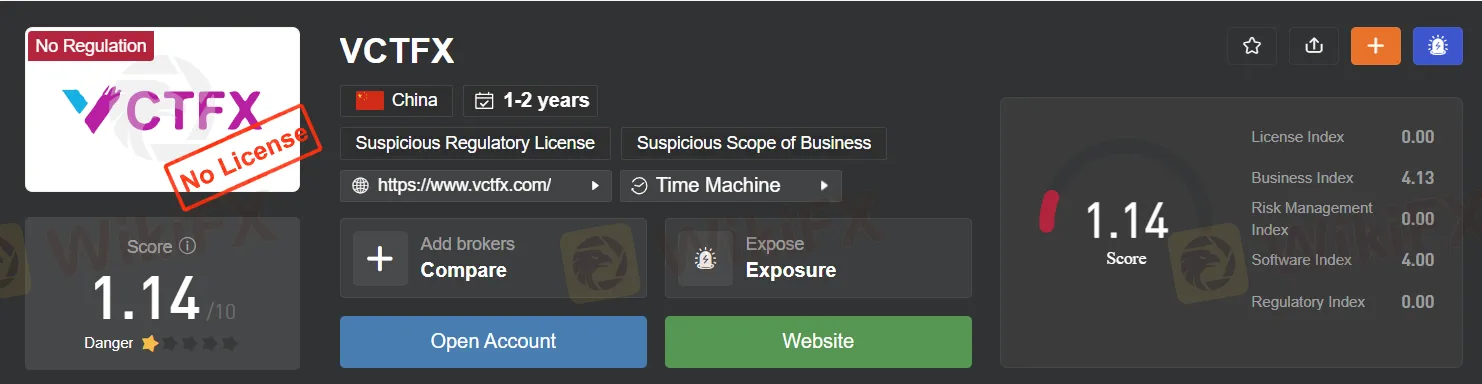Click the globe icon beside website URL
Image resolution: width=1482 pixels, height=384 pixels.
[361, 186]
